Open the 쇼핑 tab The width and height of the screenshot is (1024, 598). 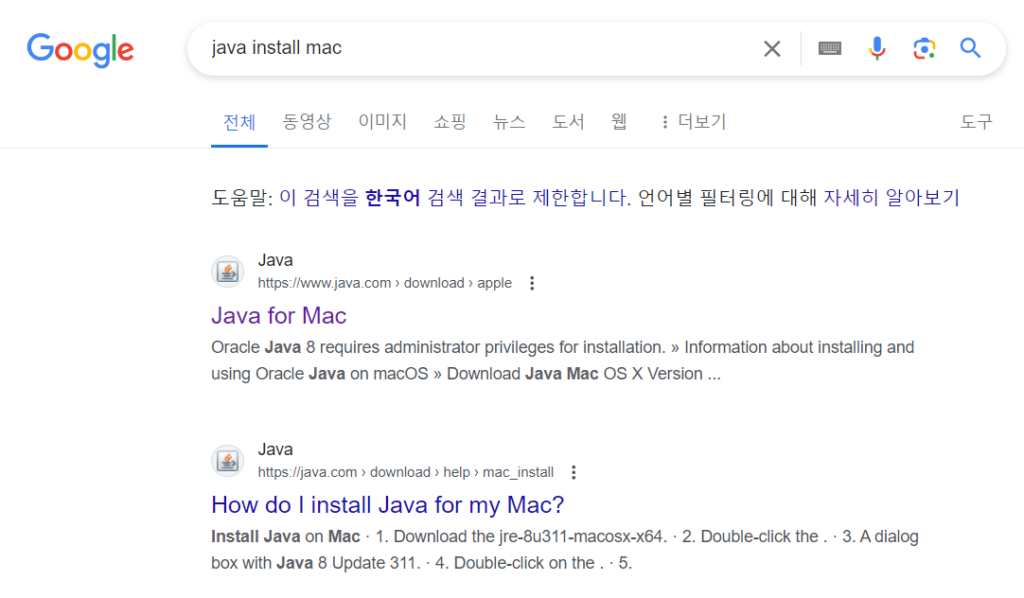[450, 122]
